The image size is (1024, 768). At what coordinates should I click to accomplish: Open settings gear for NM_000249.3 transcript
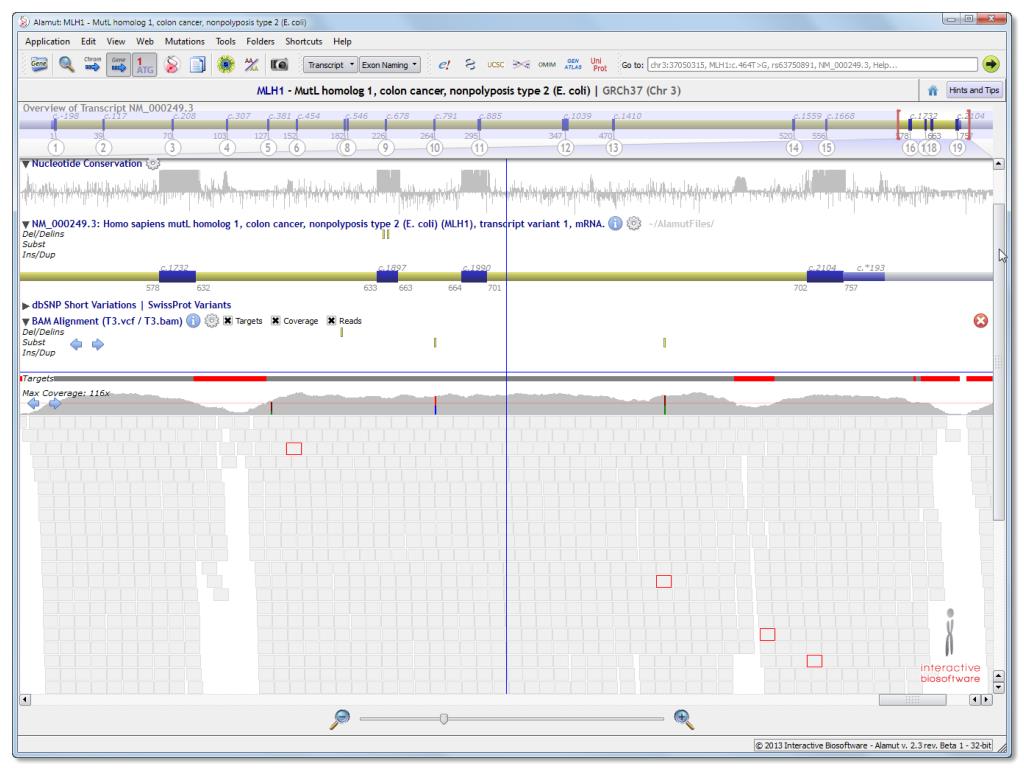tap(633, 223)
